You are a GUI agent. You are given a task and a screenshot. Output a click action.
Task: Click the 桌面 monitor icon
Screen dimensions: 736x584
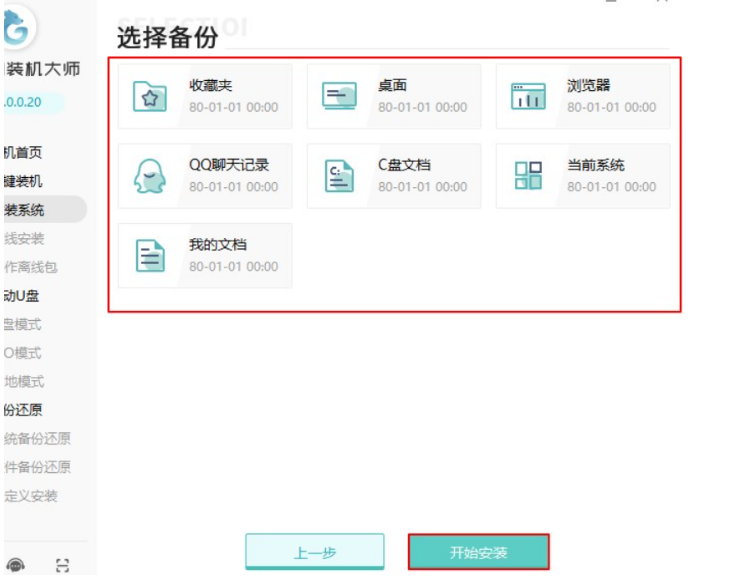point(339,96)
